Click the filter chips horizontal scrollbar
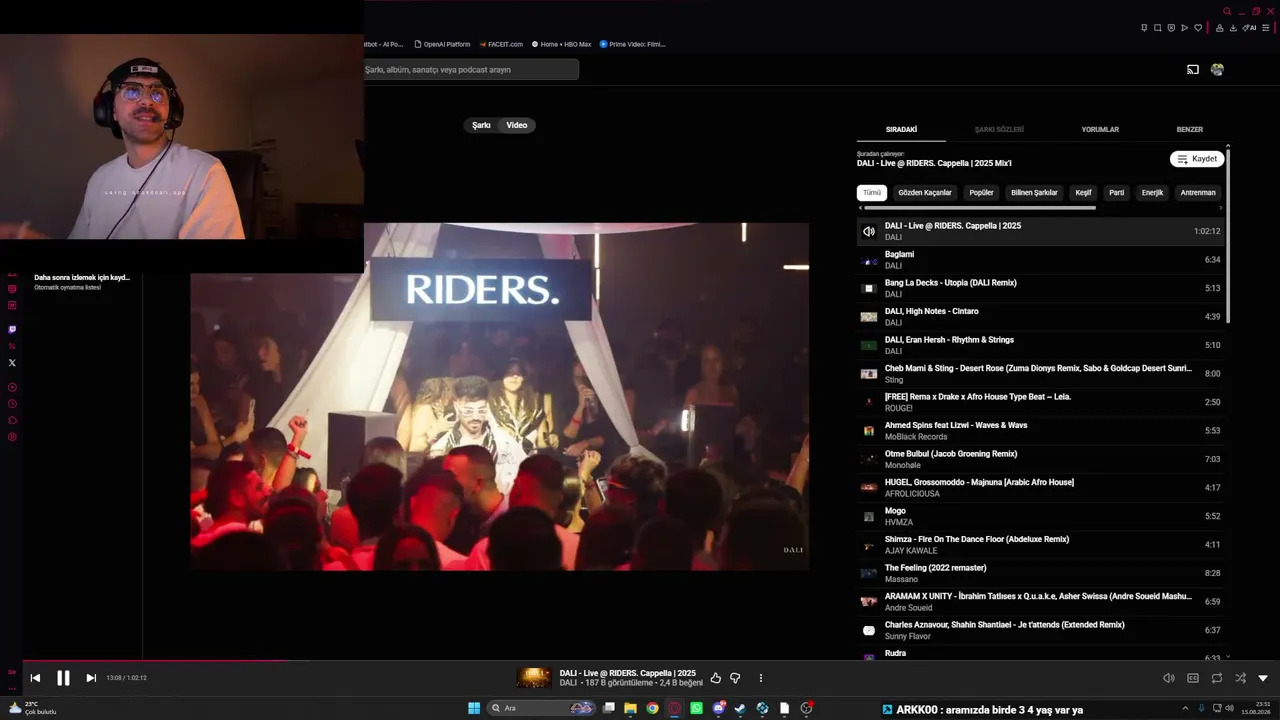This screenshot has width=1280, height=720. 979,208
